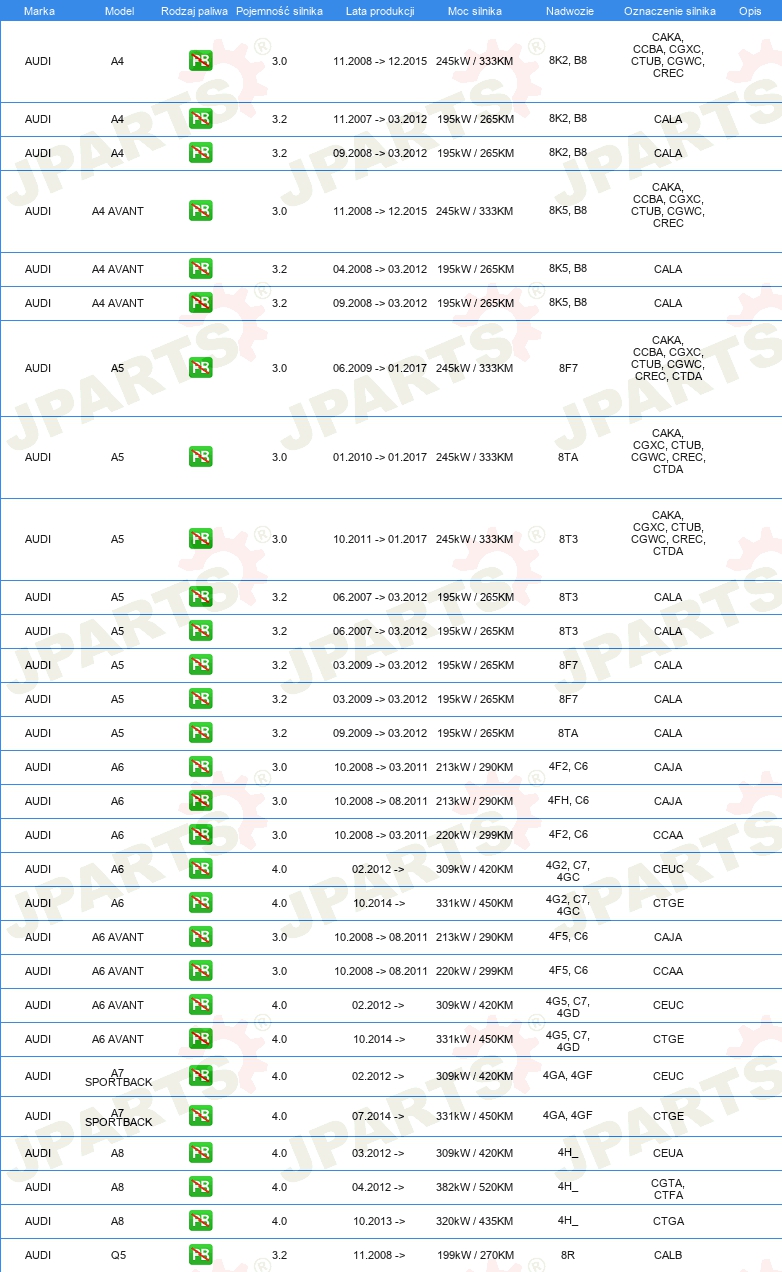The height and width of the screenshot is (1272, 782).
Task: Click the fuel icon for A4 3.0 8K2
Action: 201,61
